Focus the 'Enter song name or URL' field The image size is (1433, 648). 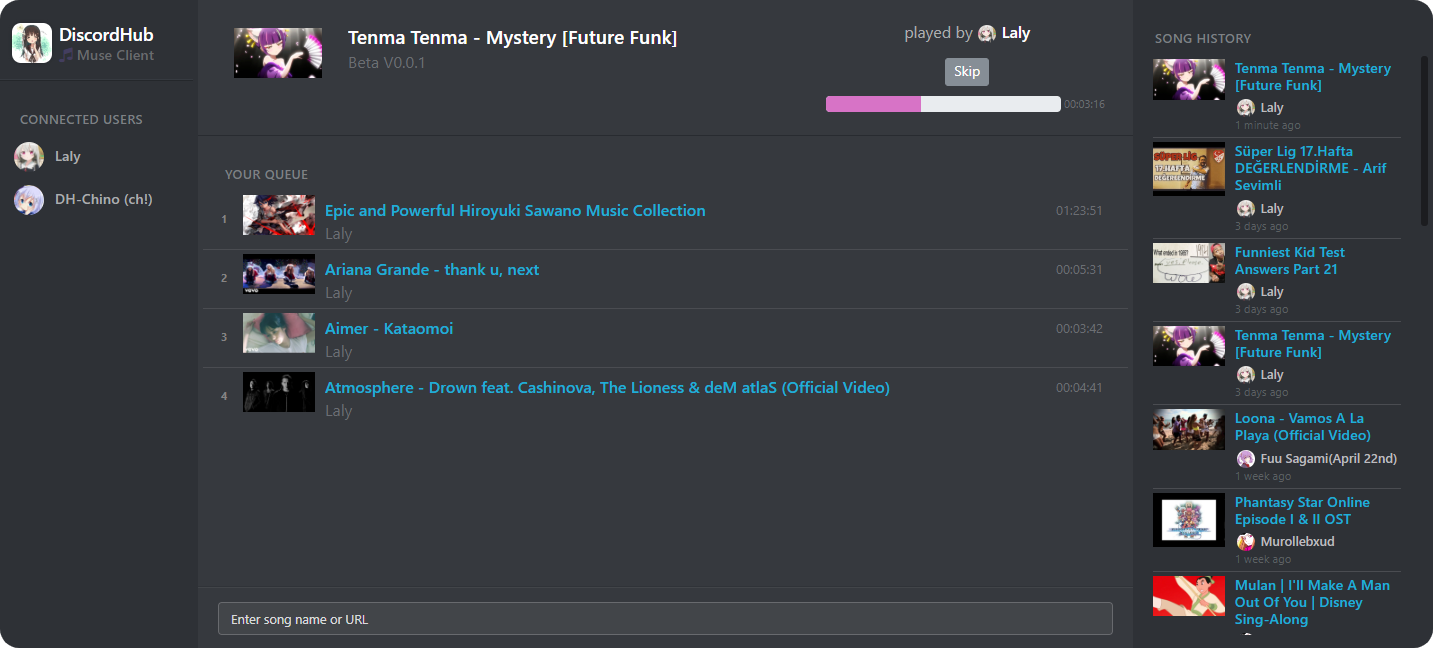(x=665, y=619)
